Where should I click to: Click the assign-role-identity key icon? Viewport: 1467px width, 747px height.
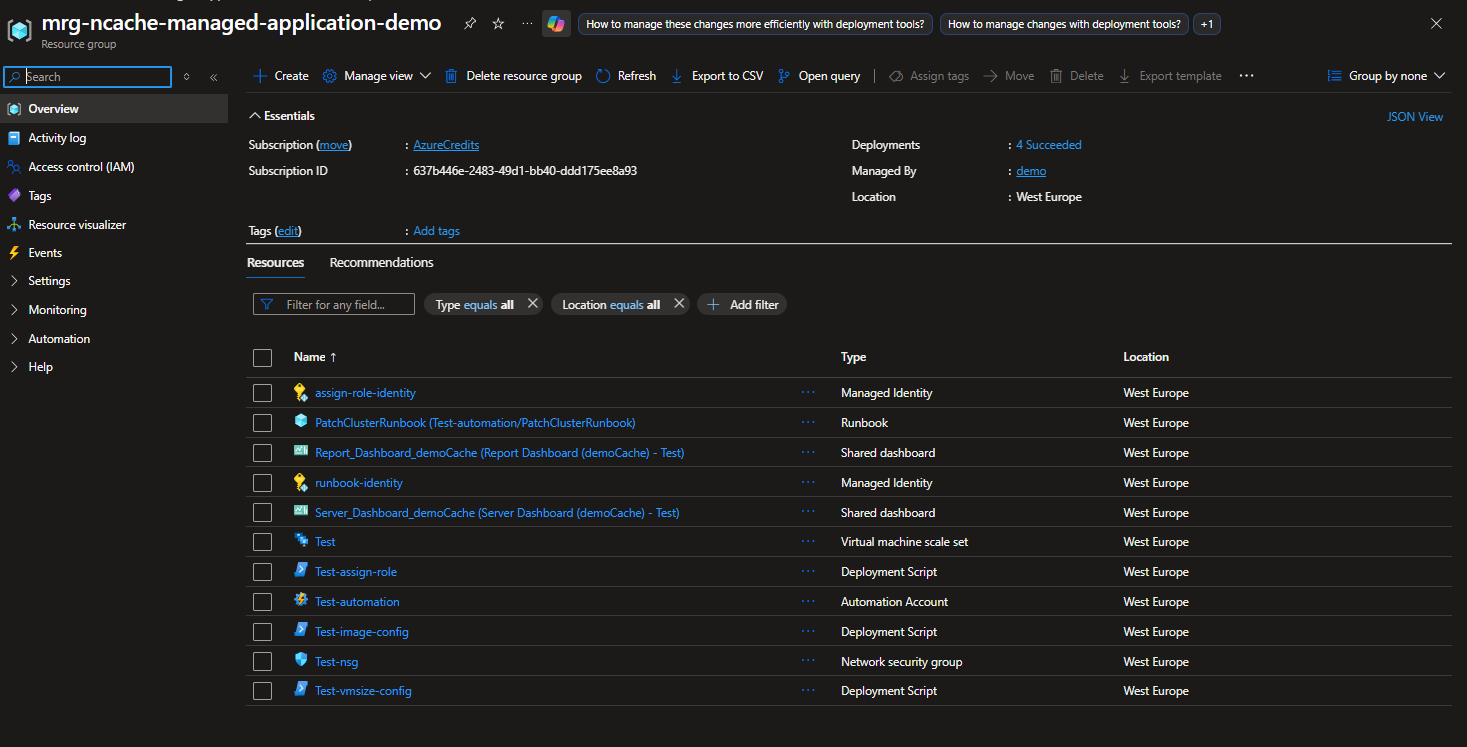(301, 392)
